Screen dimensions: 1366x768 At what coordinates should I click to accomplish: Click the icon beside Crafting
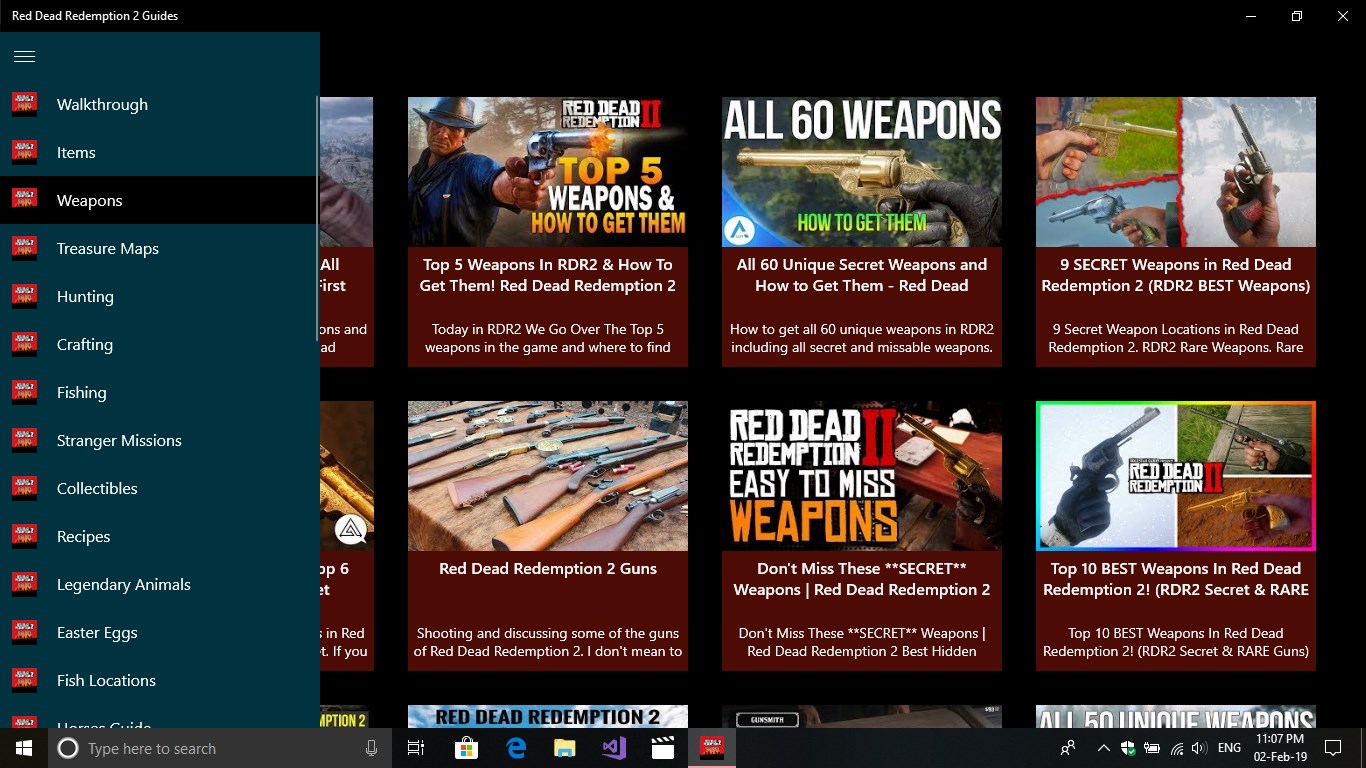[24, 344]
